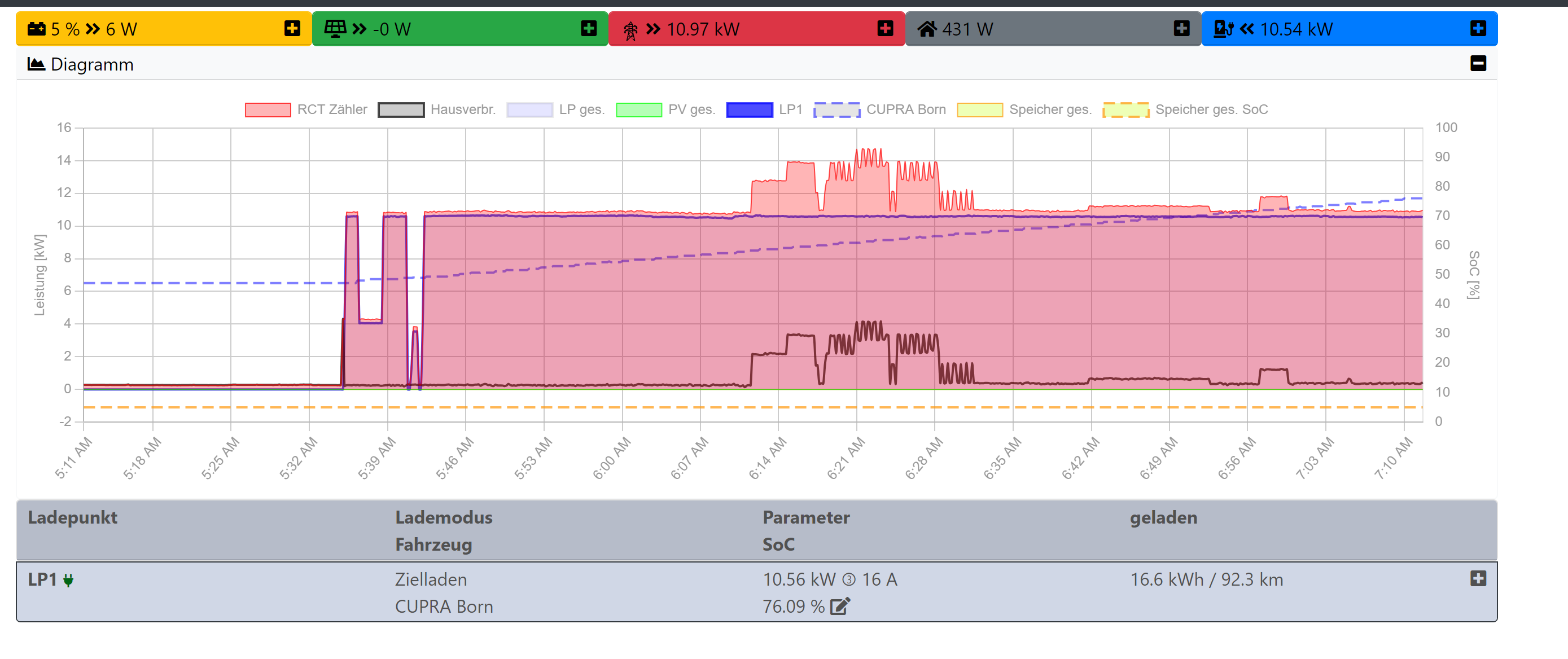Collapse the Diagramm panel
The image size is (1568, 659).
click(x=1478, y=63)
